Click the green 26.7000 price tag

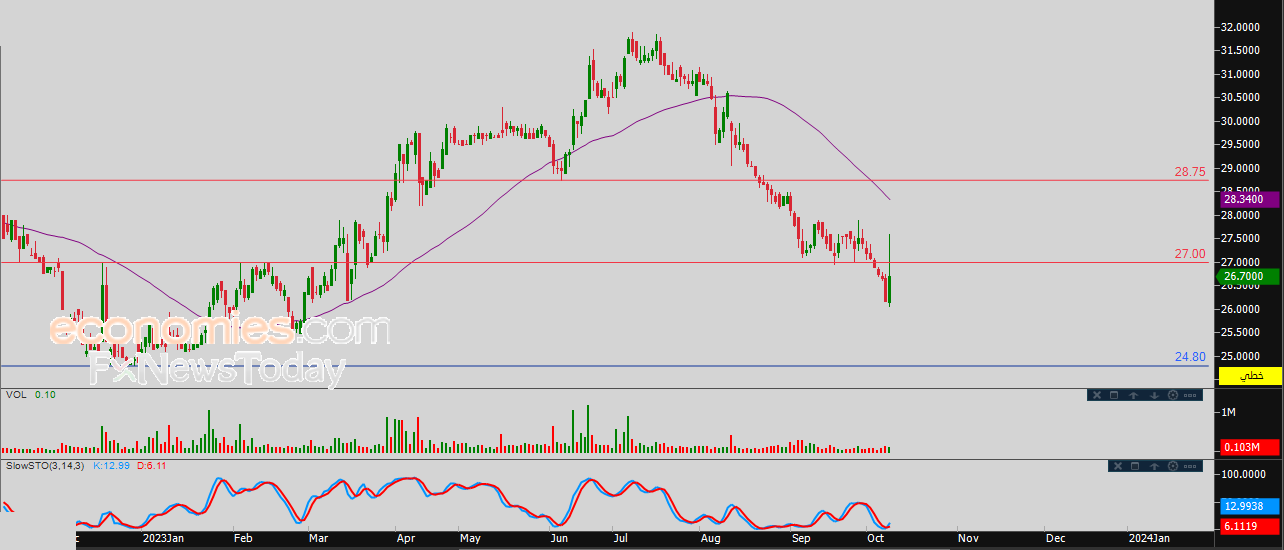tap(1249, 276)
